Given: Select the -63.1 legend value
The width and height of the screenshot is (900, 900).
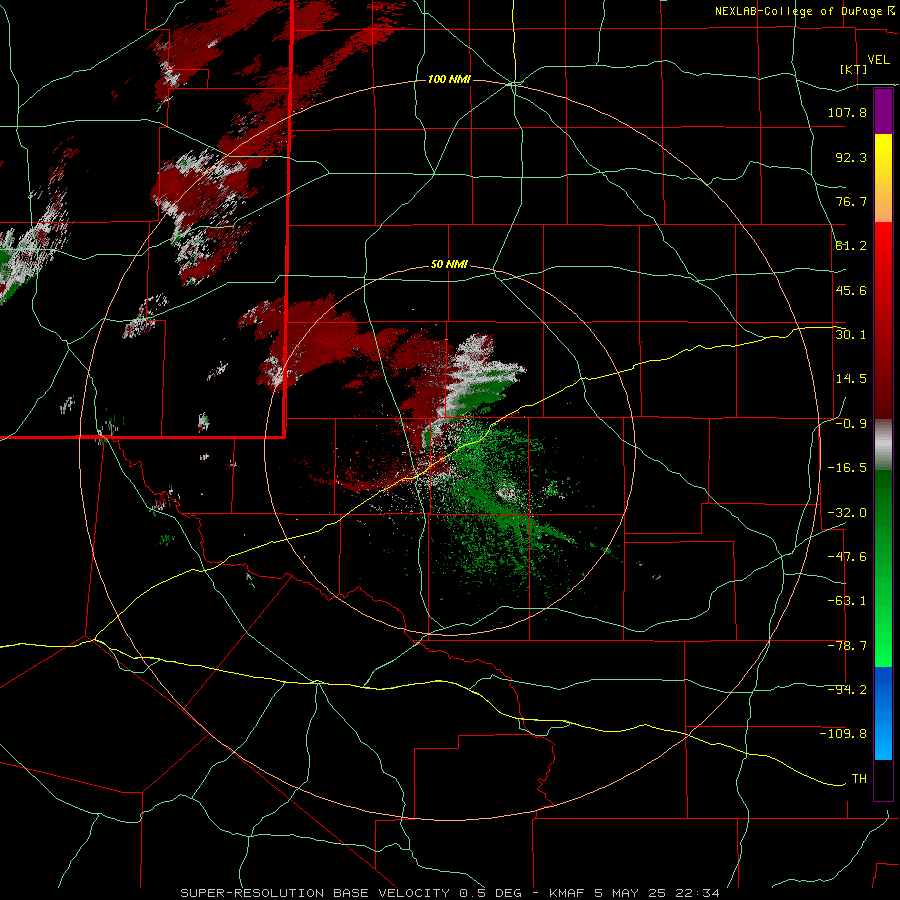Looking at the screenshot, I should [847, 601].
